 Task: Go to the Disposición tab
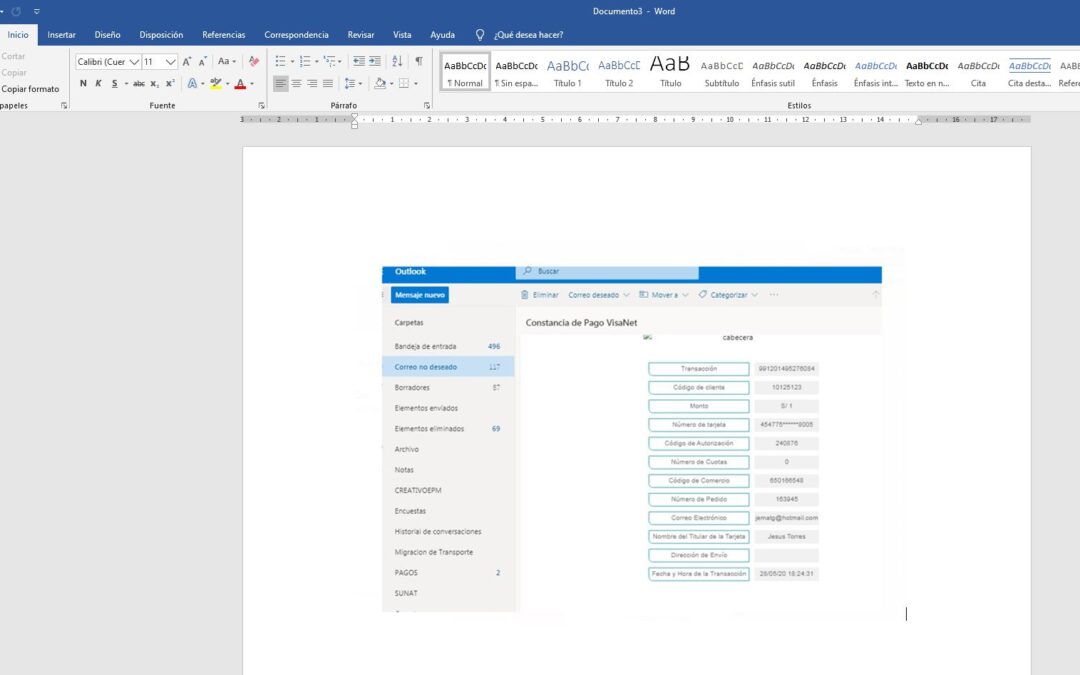161,35
